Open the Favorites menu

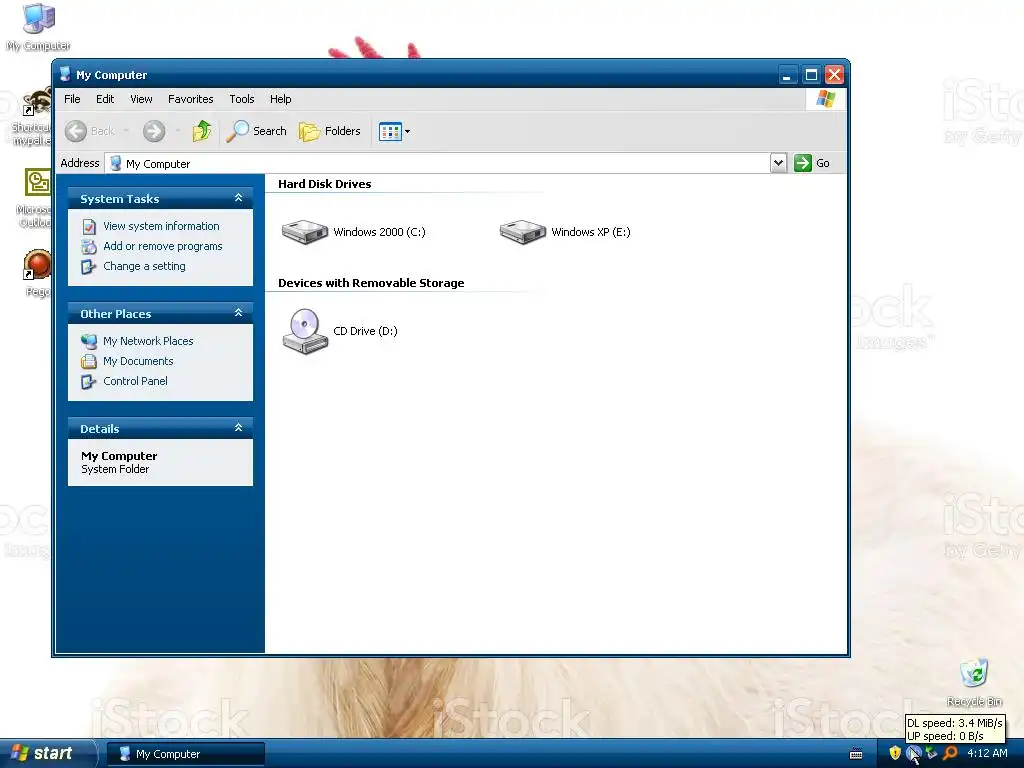click(190, 99)
